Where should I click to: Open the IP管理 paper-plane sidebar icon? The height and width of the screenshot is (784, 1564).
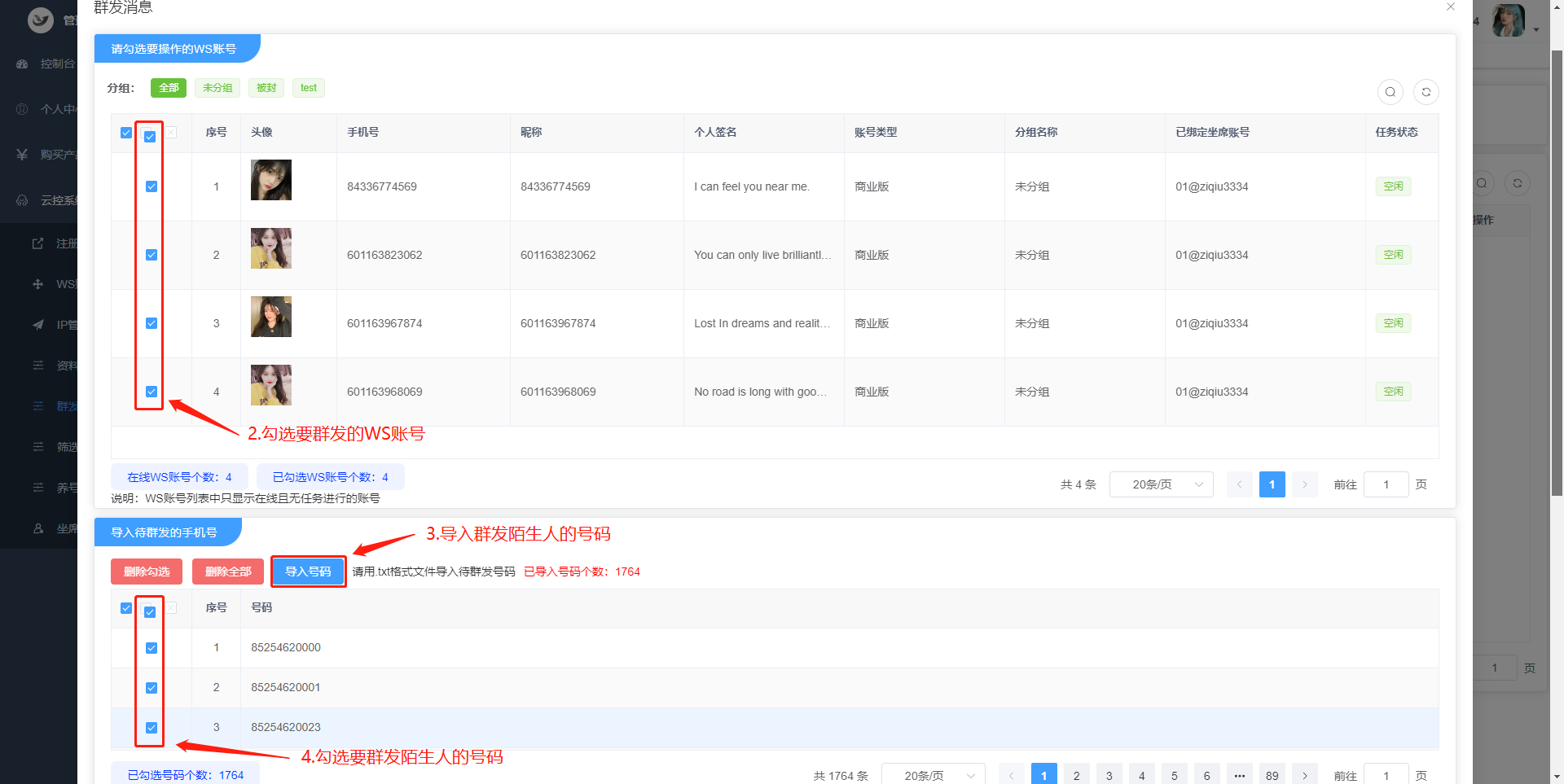(x=37, y=325)
